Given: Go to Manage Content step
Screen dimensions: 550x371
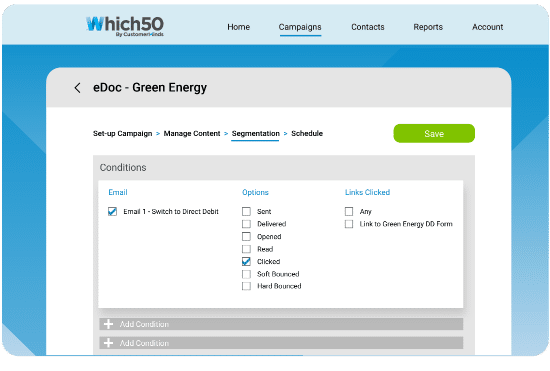Looking at the screenshot, I should (x=192, y=134).
